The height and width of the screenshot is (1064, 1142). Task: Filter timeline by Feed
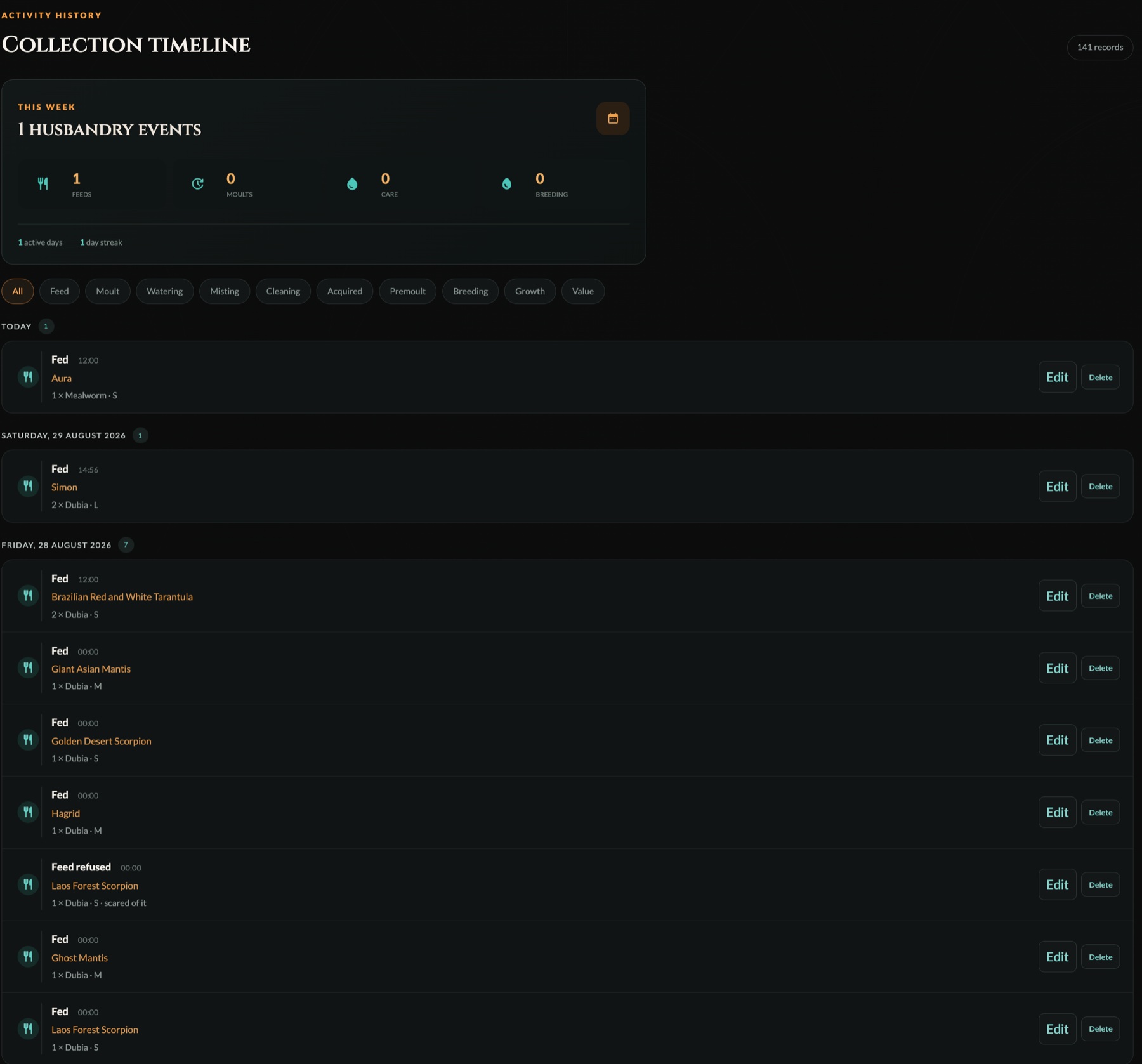[x=60, y=291]
